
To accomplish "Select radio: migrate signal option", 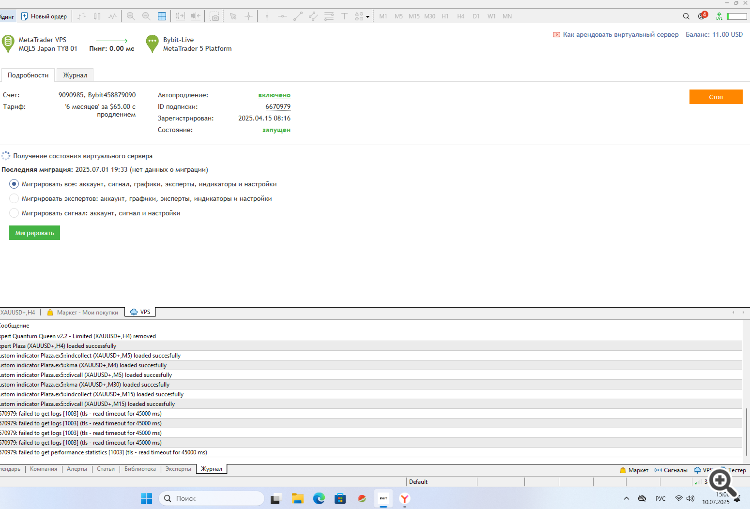I will point(14,213).
